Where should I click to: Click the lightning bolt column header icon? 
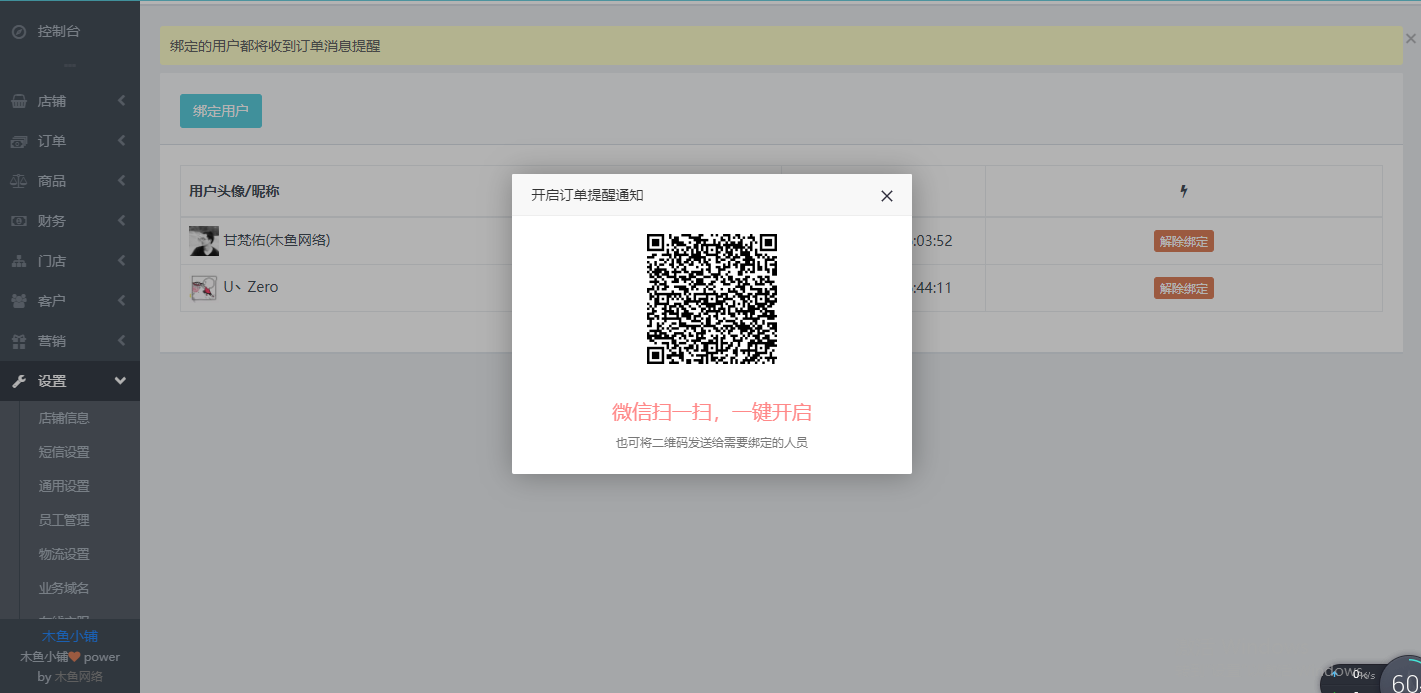pos(1184,191)
